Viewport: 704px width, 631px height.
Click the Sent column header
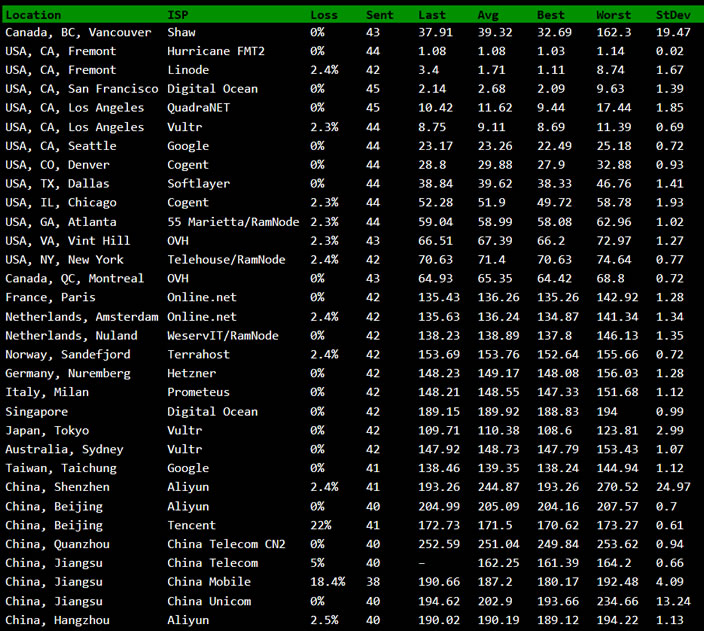pos(379,15)
